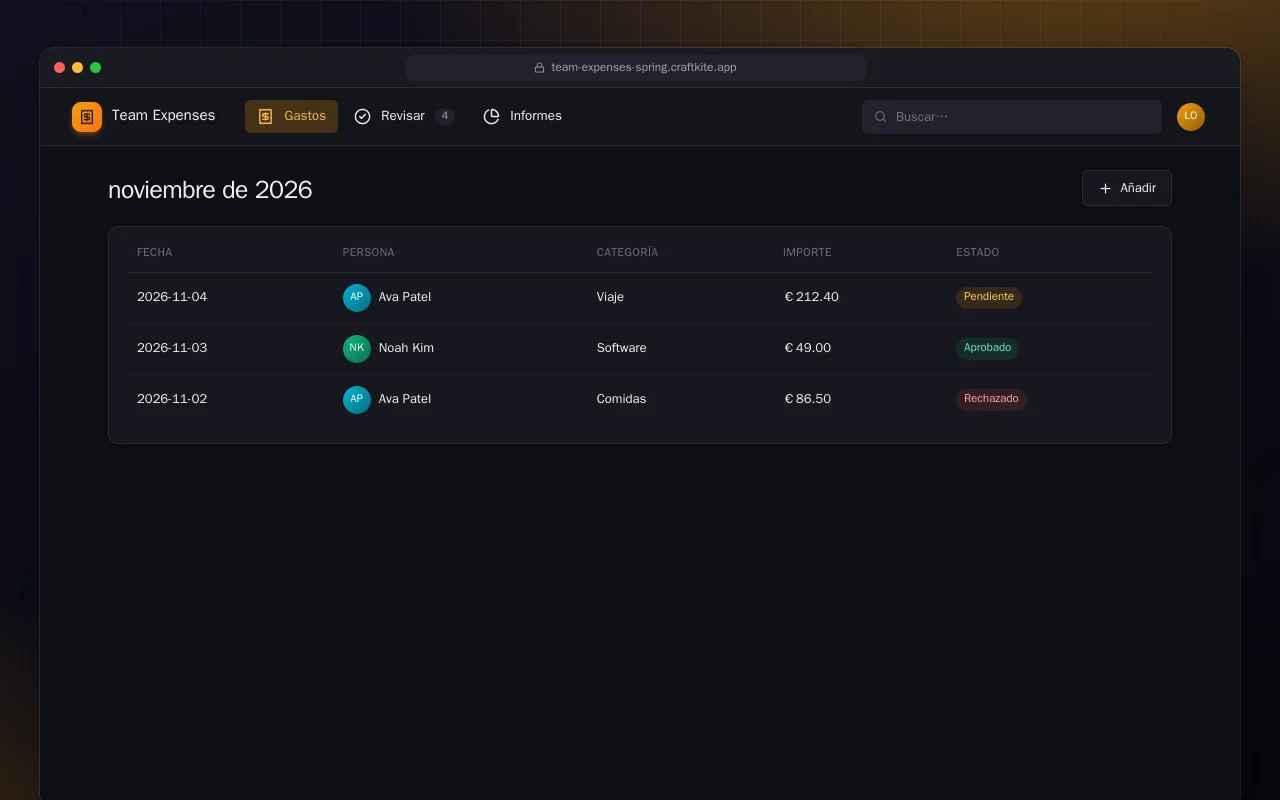Open the Gastos tab

[x=291, y=116]
